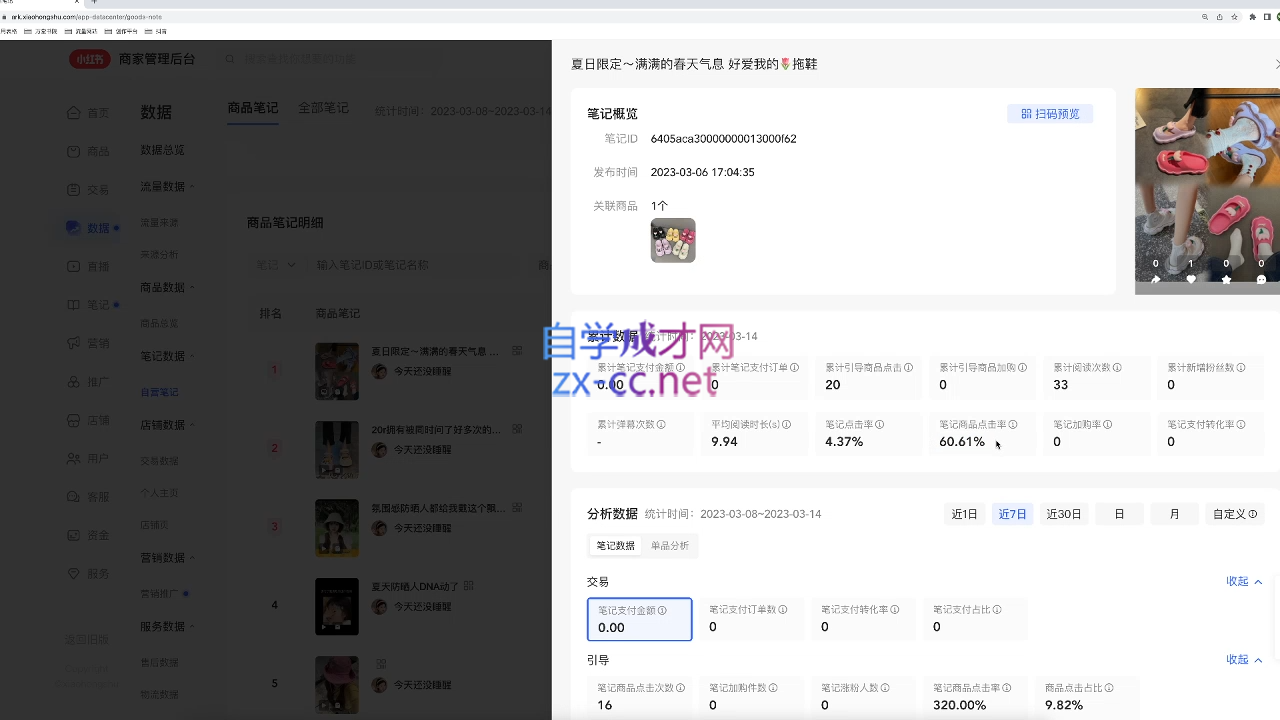Click heart like icon on note preview
This screenshot has width=1280, height=720.
(1191, 280)
